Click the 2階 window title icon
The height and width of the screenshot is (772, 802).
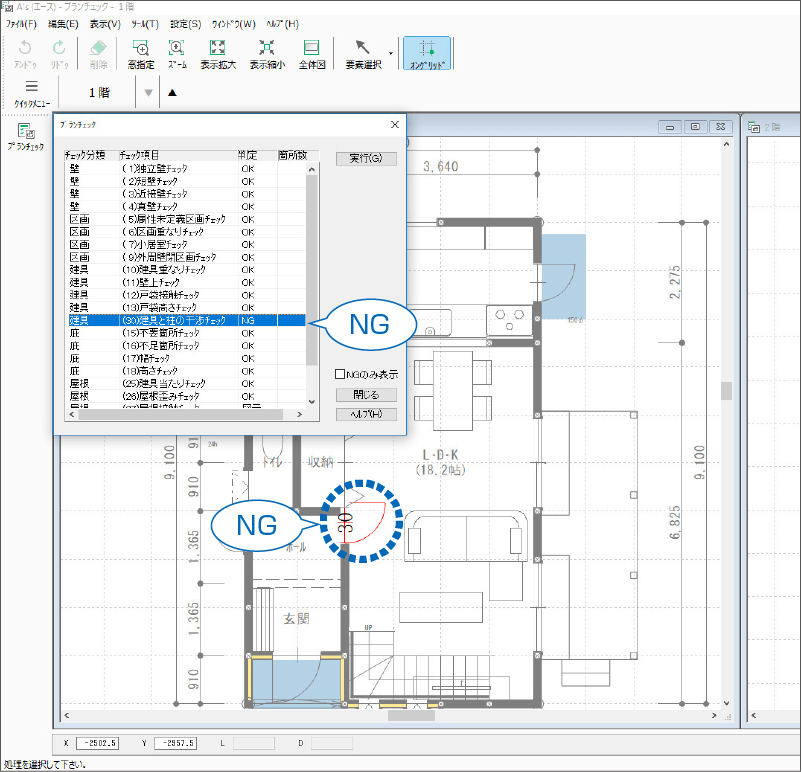(x=753, y=127)
